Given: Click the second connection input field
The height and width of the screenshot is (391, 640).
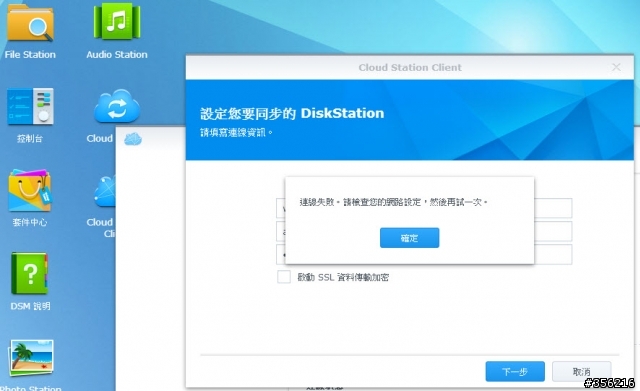Looking at the screenshot, I should [x=424, y=231].
